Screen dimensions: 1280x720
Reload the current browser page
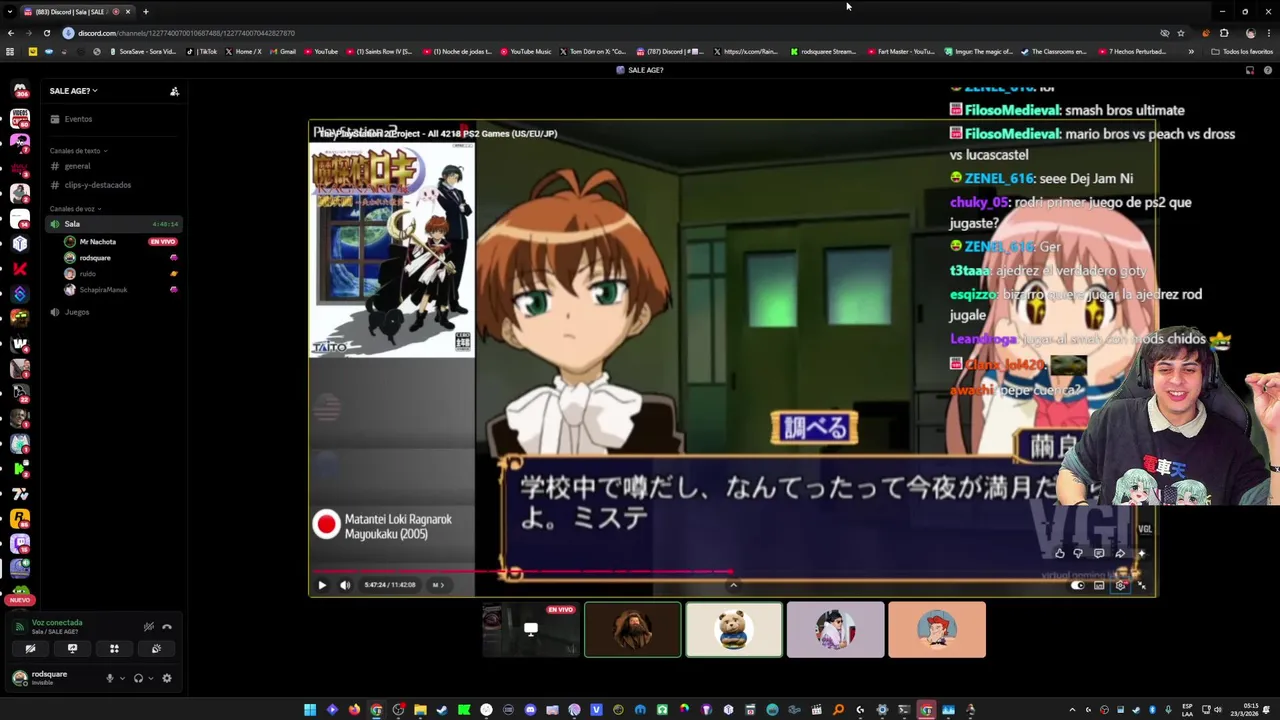(x=45, y=33)
